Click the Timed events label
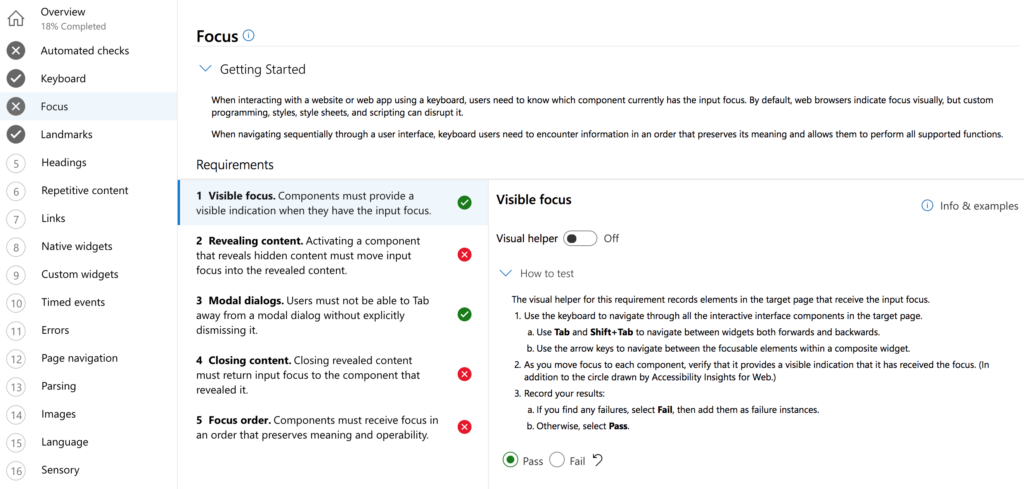The height and width of the screenshot is (489, 1024). pos(73,303)
